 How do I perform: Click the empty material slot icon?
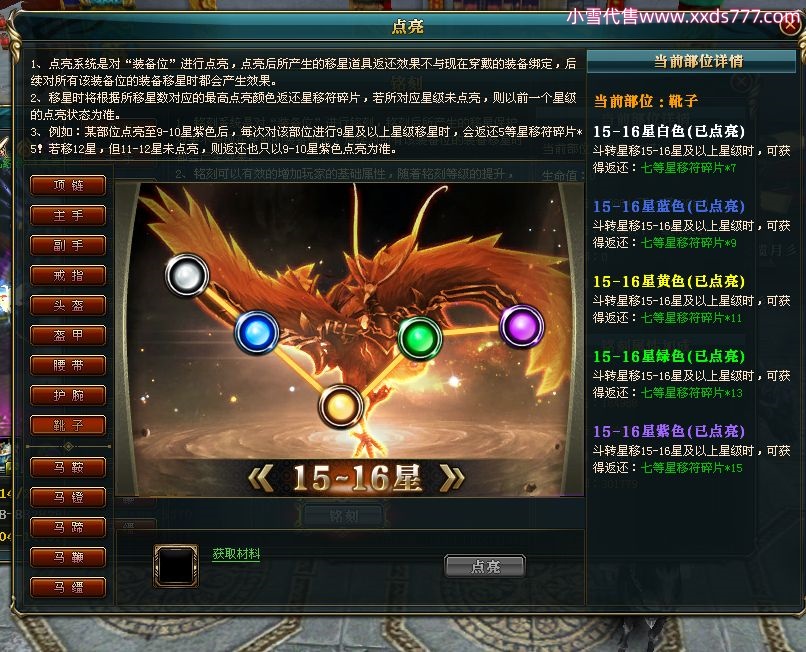(x=176, y=566)
